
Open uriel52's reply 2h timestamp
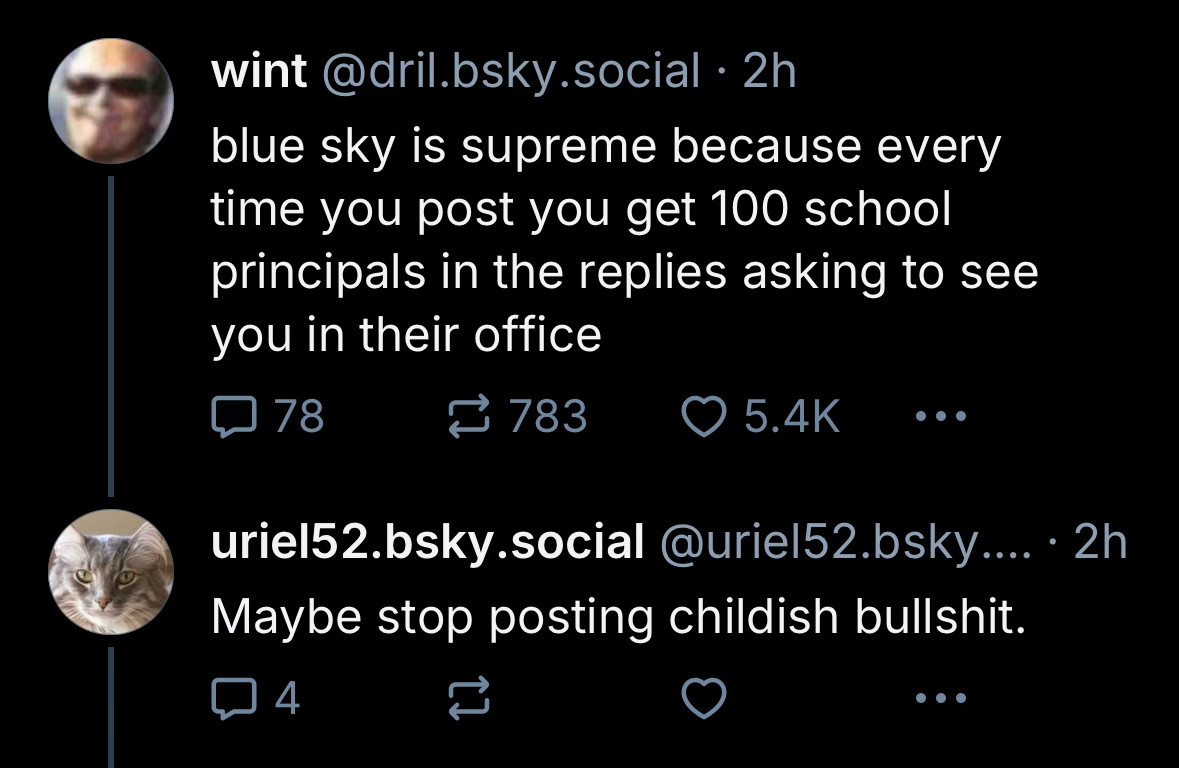[x=1101, y=542]
